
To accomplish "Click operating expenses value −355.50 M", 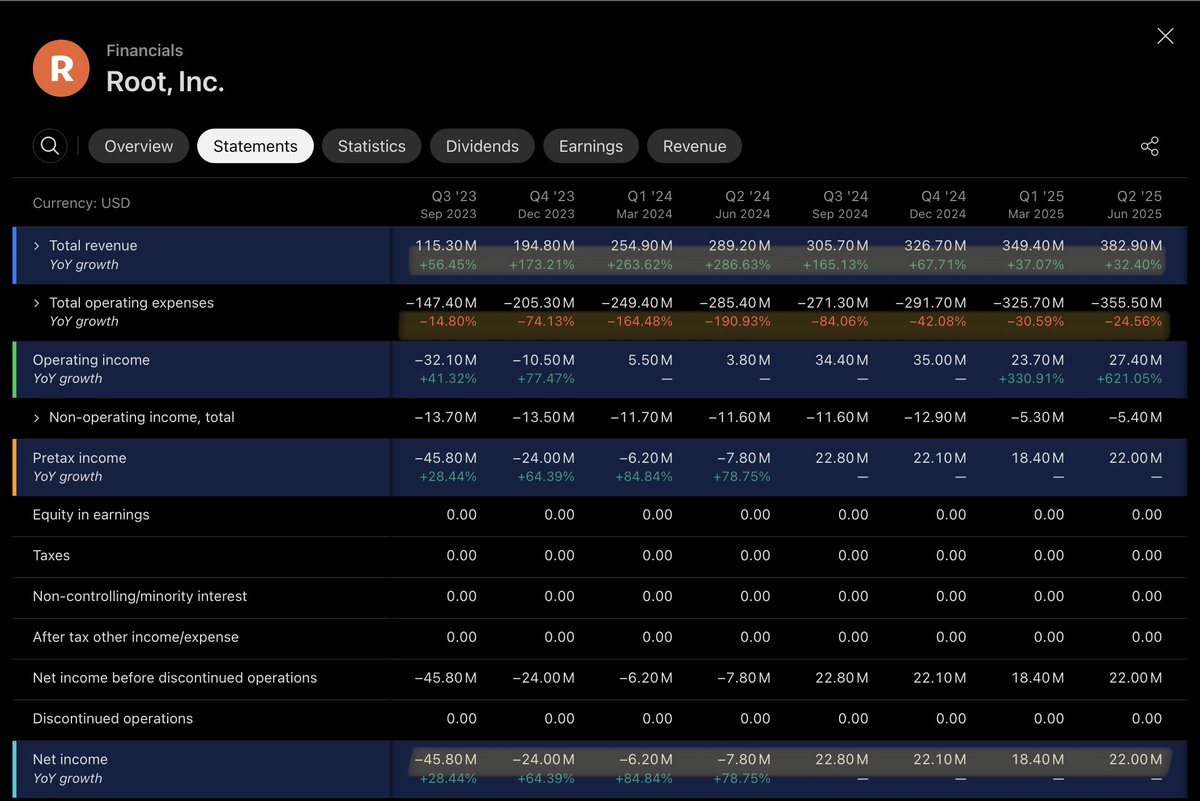I will click(1126, 303).
